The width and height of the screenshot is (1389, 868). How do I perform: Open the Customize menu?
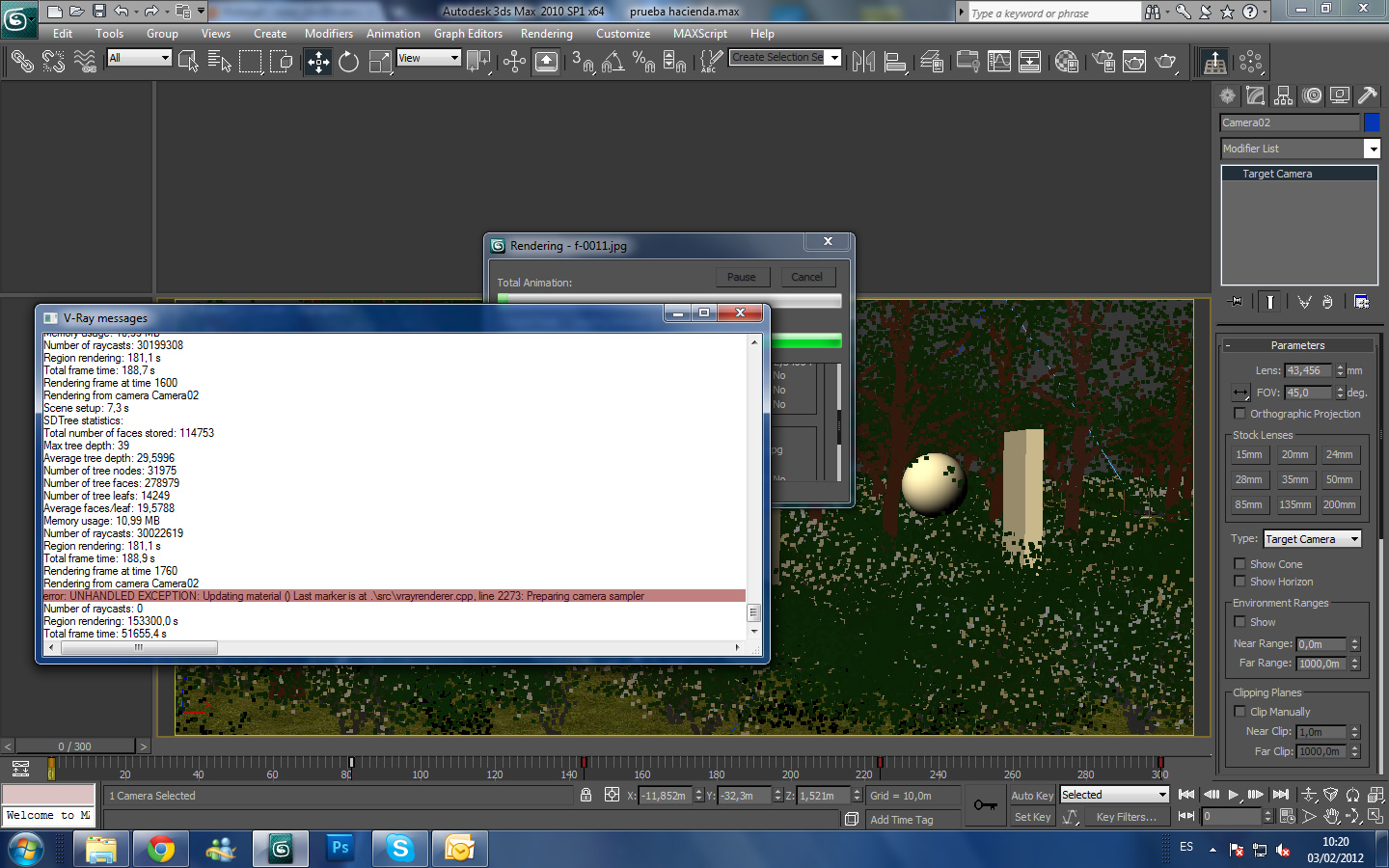623,34
